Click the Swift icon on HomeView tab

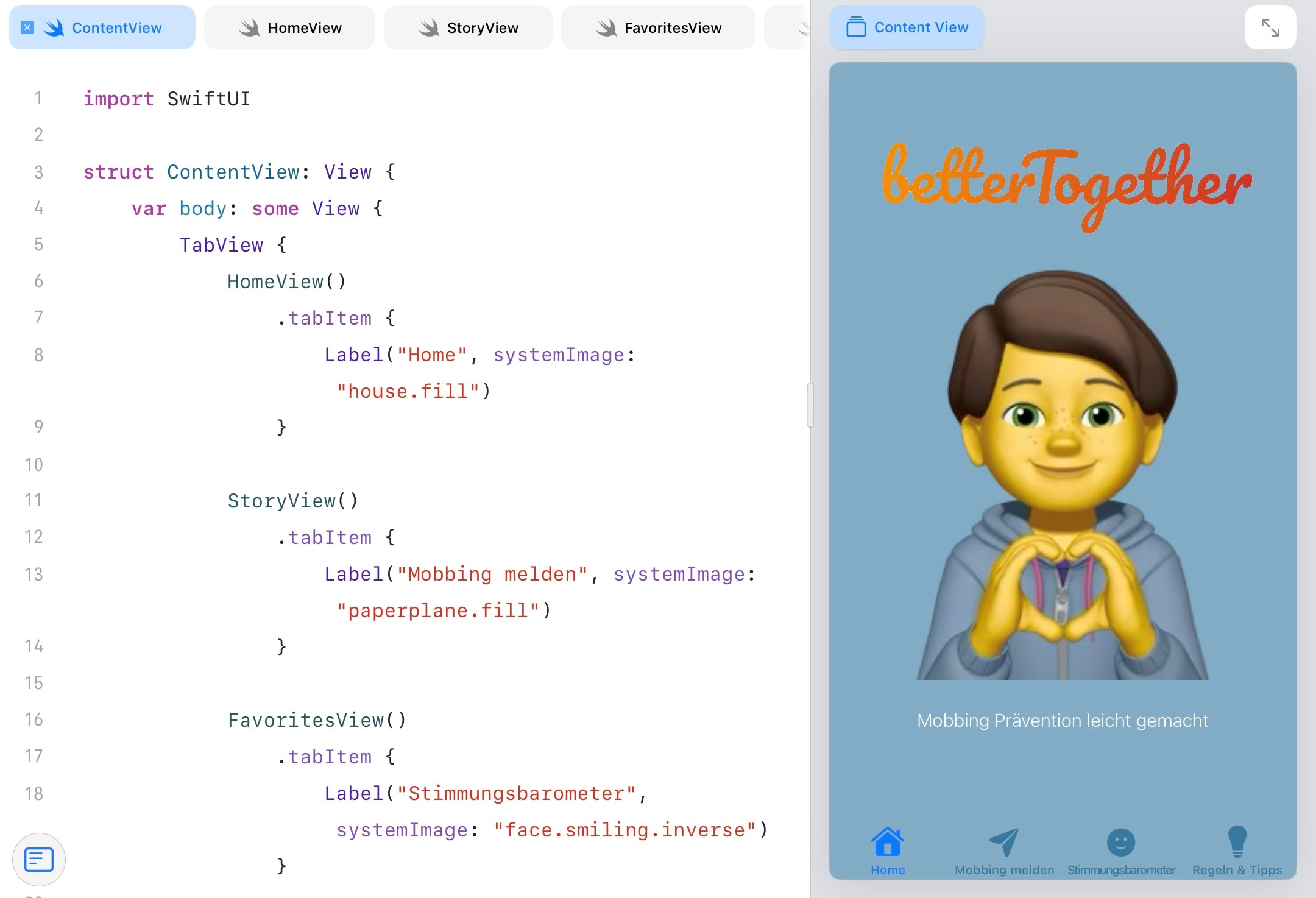point(249,27)
